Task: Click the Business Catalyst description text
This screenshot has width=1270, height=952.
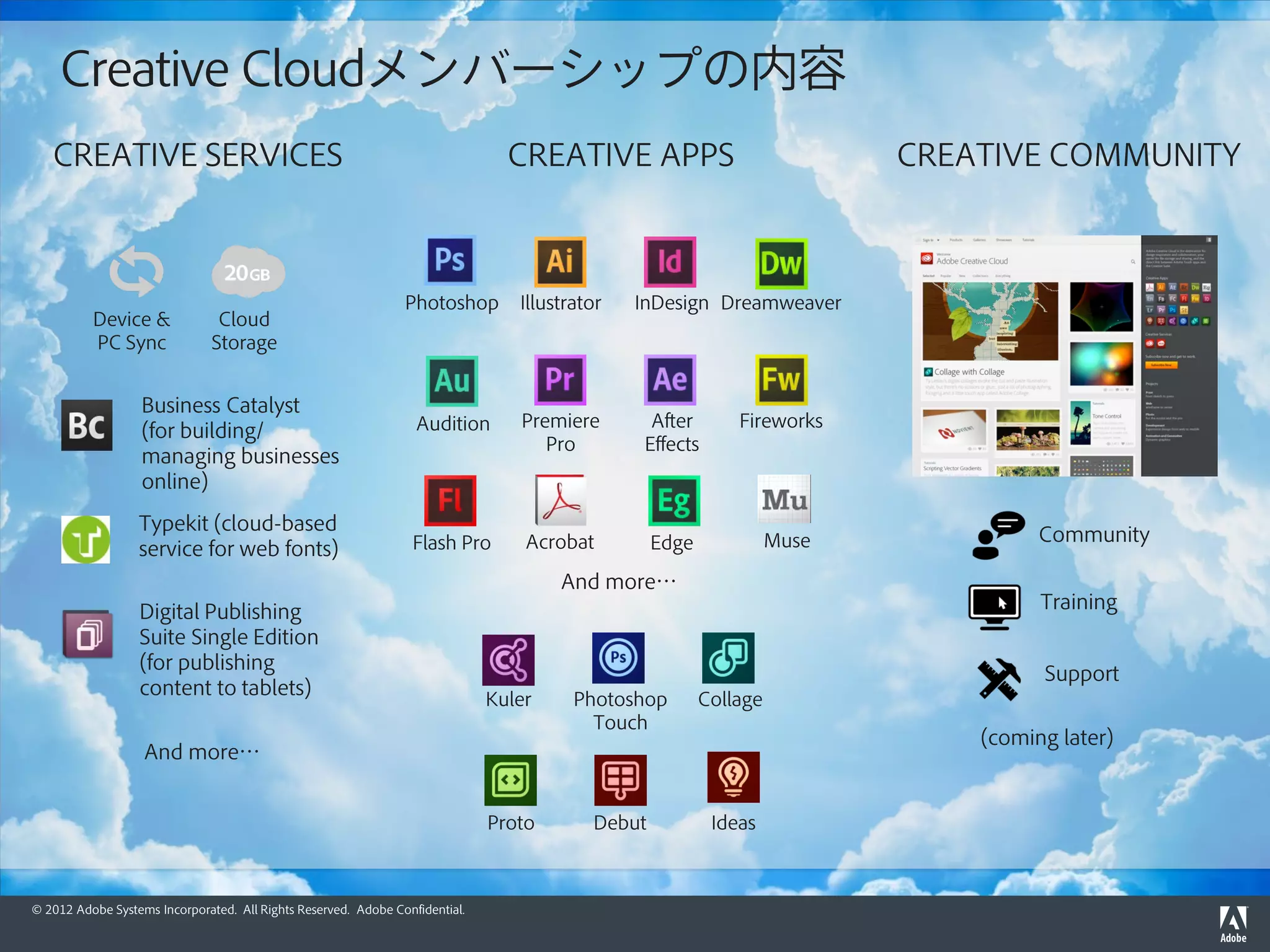Action: [x=241, y=443]
